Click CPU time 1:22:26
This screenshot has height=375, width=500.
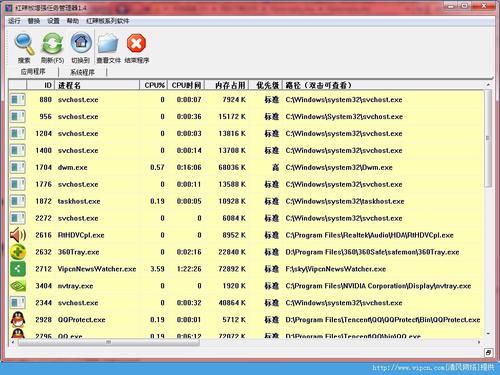click(189, 269)
